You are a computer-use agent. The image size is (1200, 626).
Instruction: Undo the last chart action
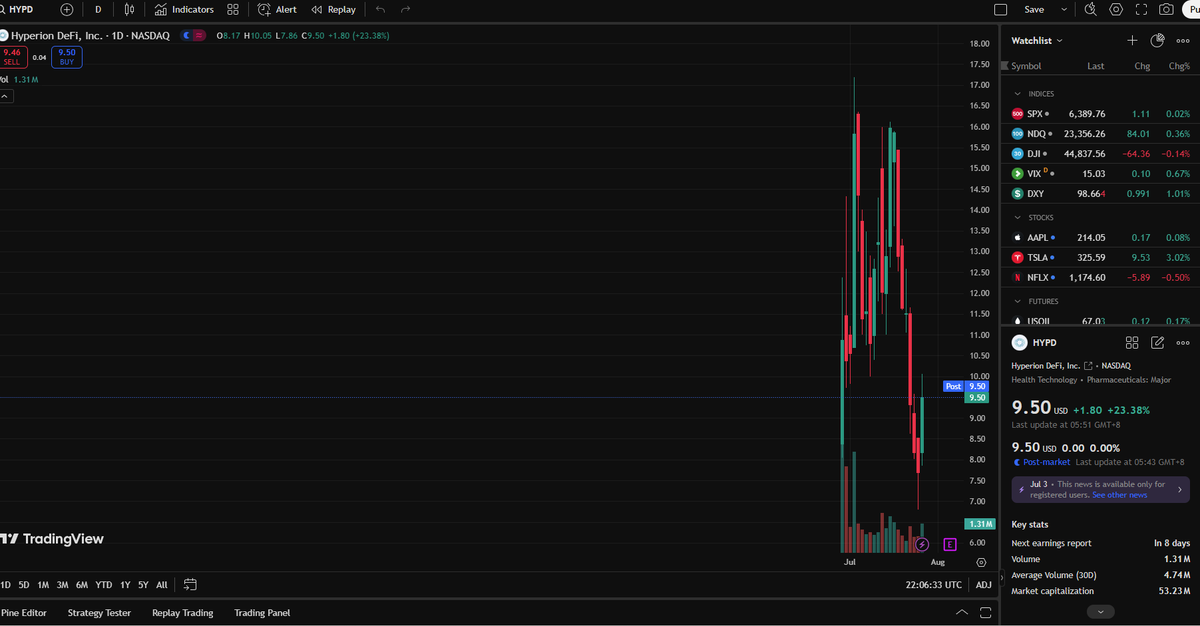(x=381, y=9)
